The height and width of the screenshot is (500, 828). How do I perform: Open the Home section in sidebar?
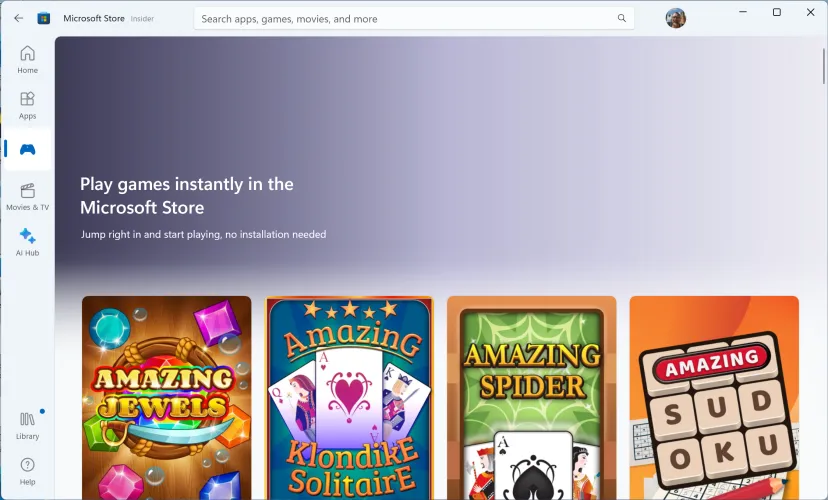27,59
